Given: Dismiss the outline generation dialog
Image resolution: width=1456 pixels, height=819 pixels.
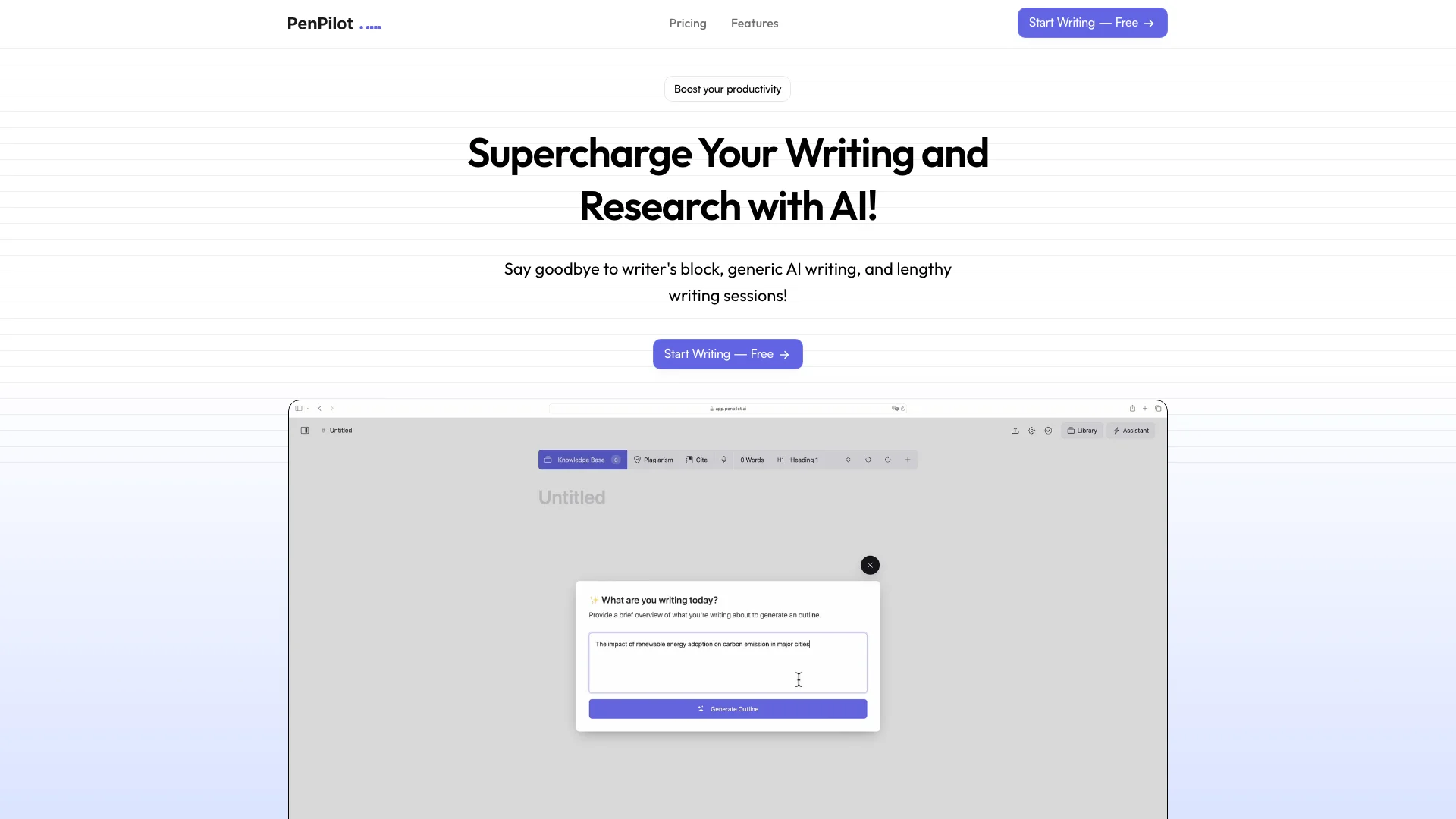Looking at the screenshot, I should 870,565.
